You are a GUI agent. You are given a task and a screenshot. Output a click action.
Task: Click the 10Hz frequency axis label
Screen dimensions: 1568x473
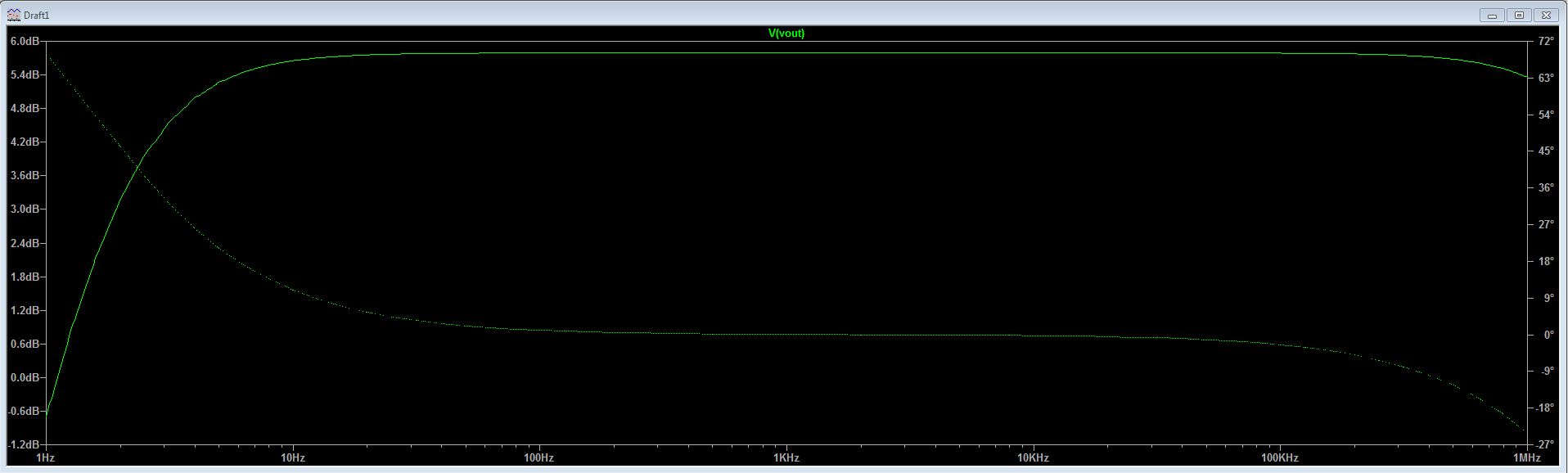pyautogui.click(x=292, y=458)
